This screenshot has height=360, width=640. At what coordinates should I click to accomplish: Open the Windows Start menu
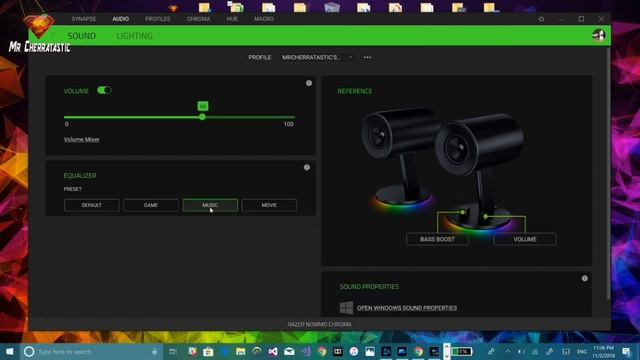click(9, 351)
